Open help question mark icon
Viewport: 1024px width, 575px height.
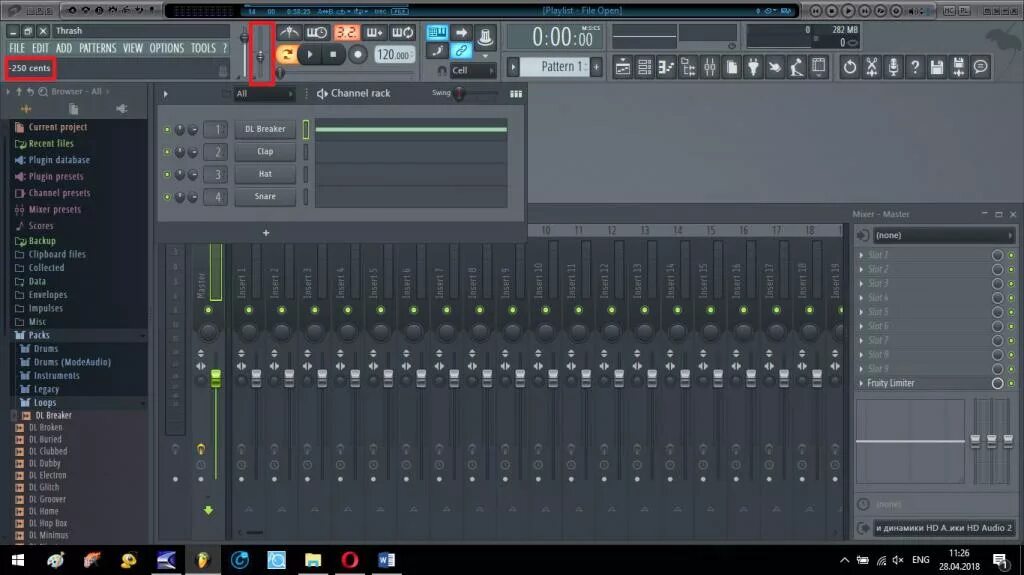915,67
